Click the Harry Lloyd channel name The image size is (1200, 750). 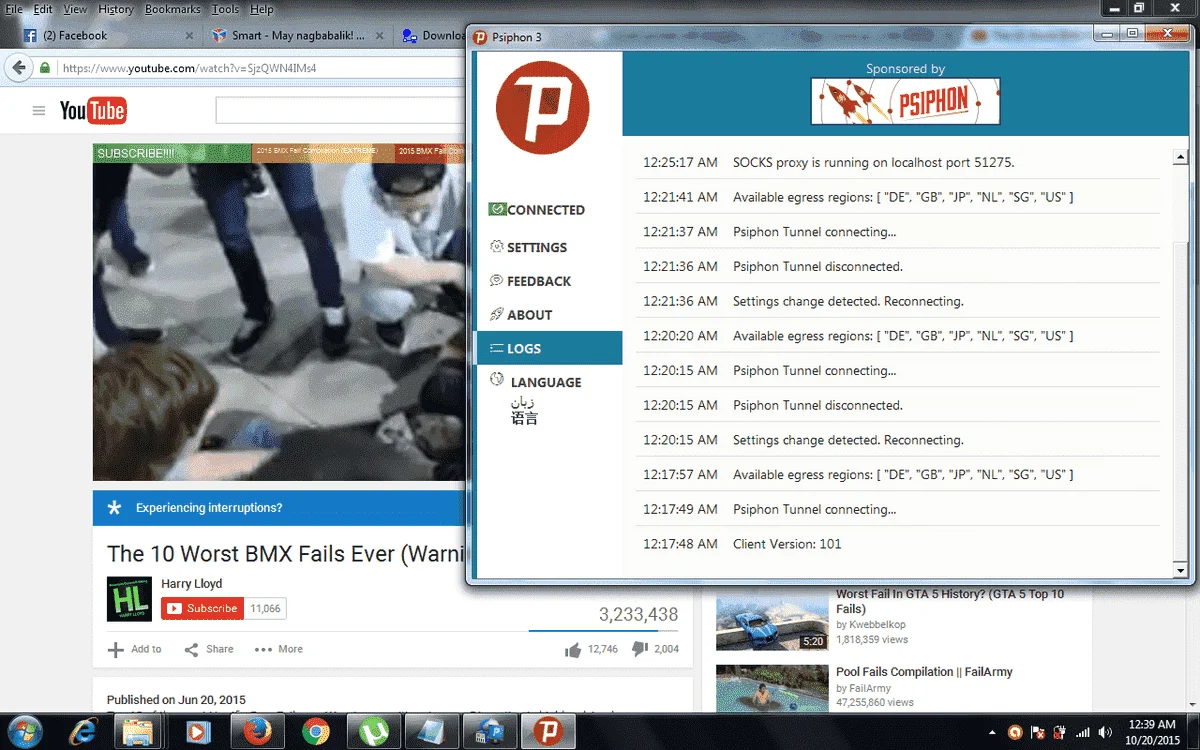192,583
